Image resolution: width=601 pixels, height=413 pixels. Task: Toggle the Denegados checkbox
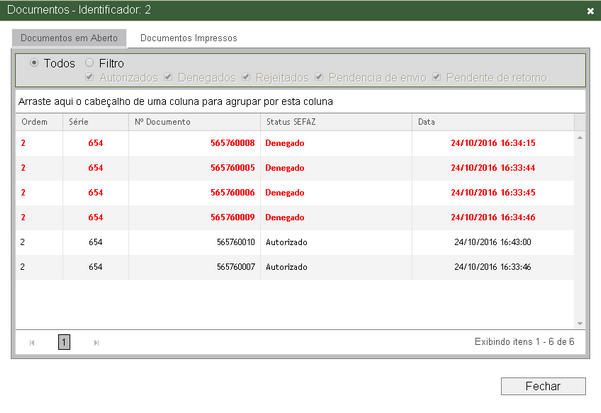[x=168, y=77]
